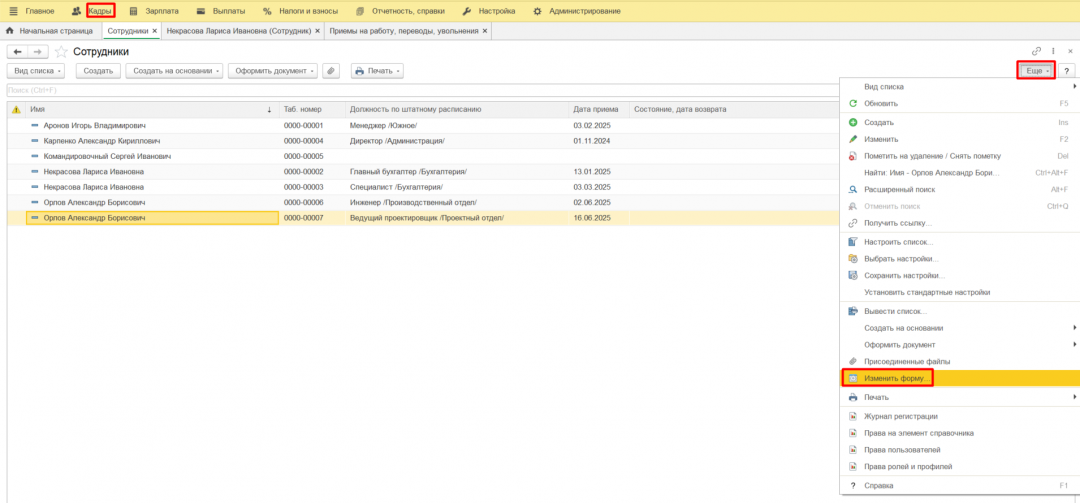Click the Создать toolbar button
1080x503 pixels.
pyautogui.click(x=98, y=71)
